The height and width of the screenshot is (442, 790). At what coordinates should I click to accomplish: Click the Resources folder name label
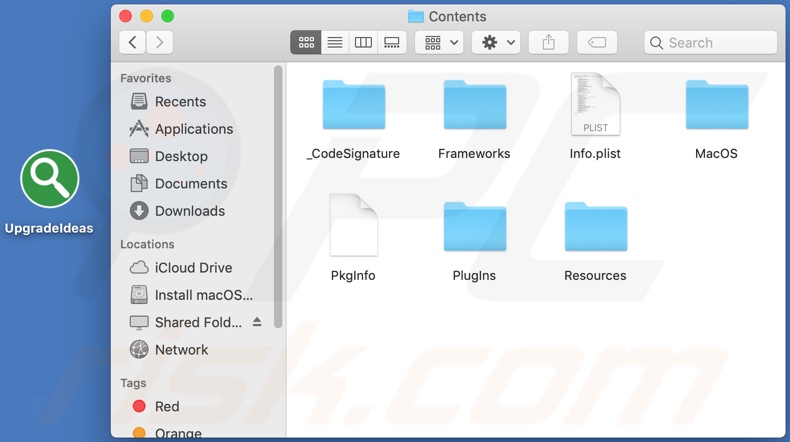595,276
